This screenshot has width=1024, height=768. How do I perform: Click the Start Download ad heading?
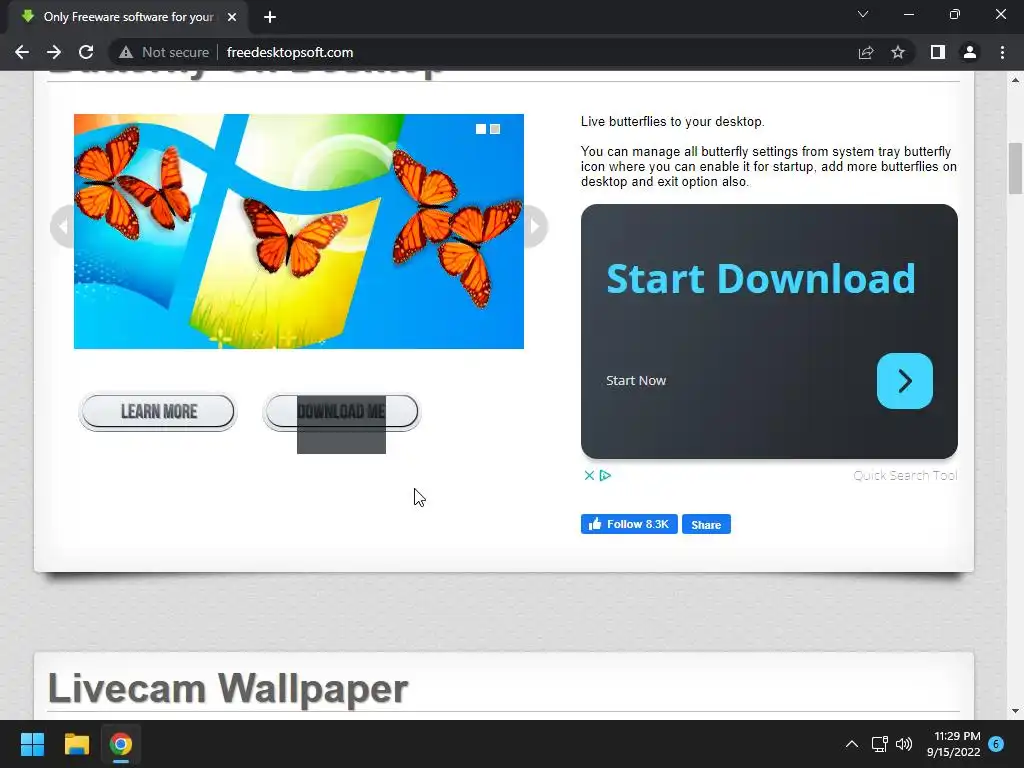point(761,279)
